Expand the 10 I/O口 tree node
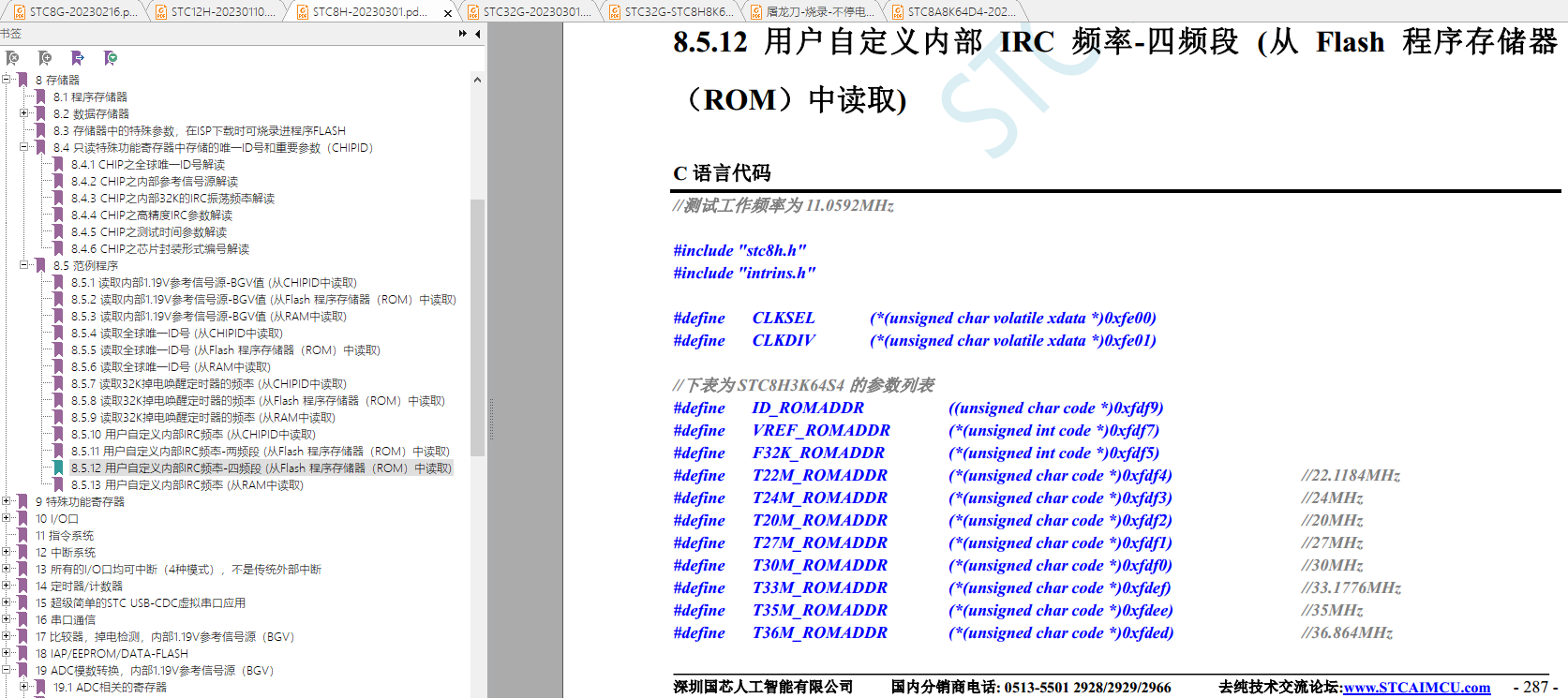 [7, 518]
